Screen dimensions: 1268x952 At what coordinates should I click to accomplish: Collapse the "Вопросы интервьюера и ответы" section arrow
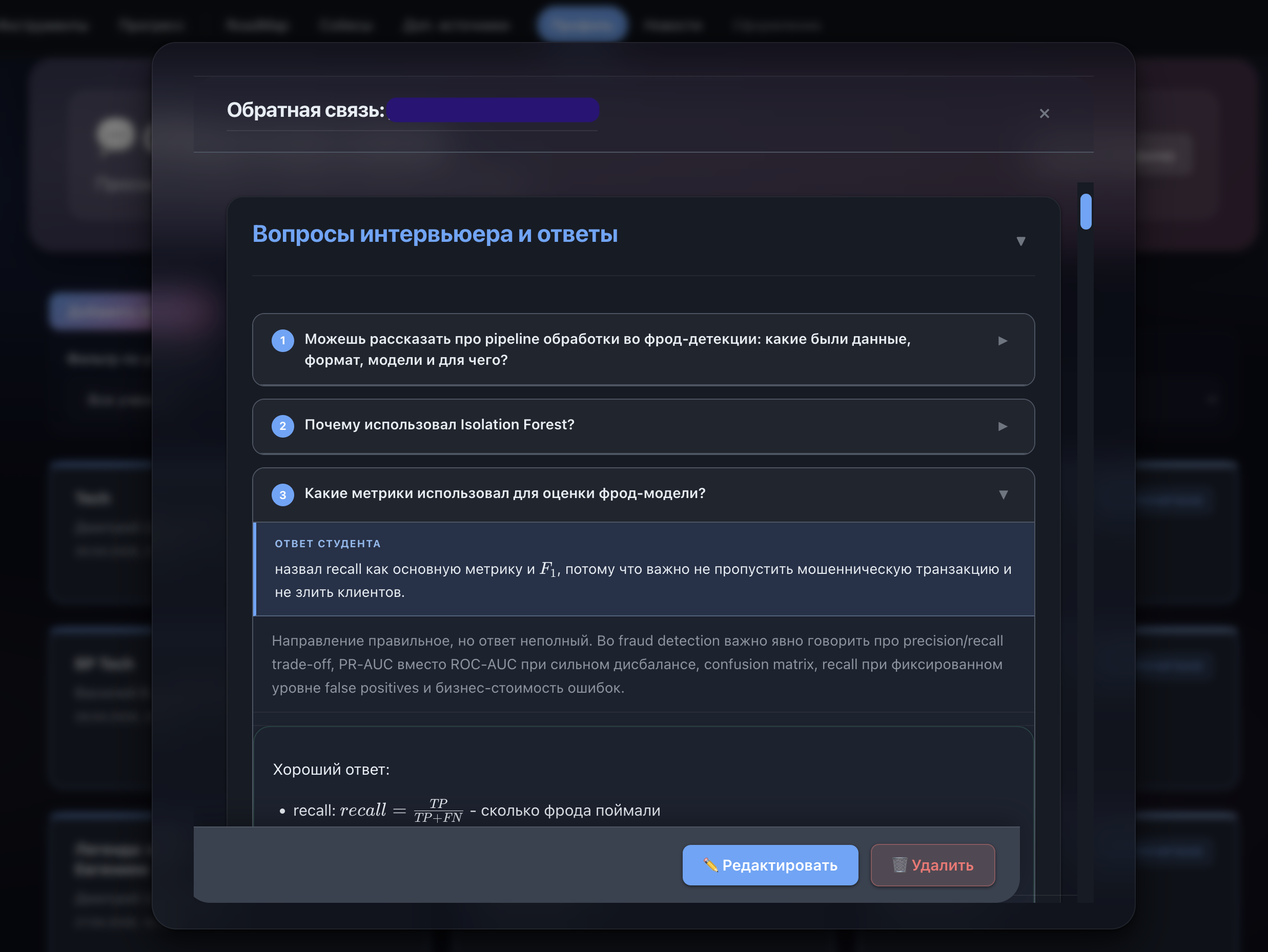click(1020, 241)
